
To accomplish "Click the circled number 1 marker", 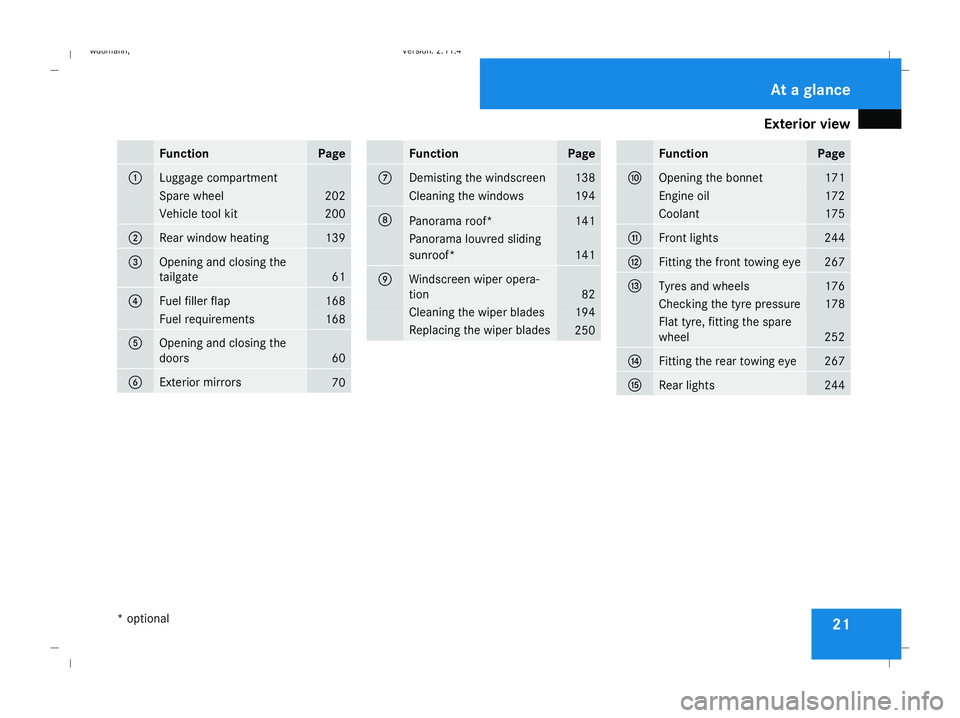I will (135, 178).
